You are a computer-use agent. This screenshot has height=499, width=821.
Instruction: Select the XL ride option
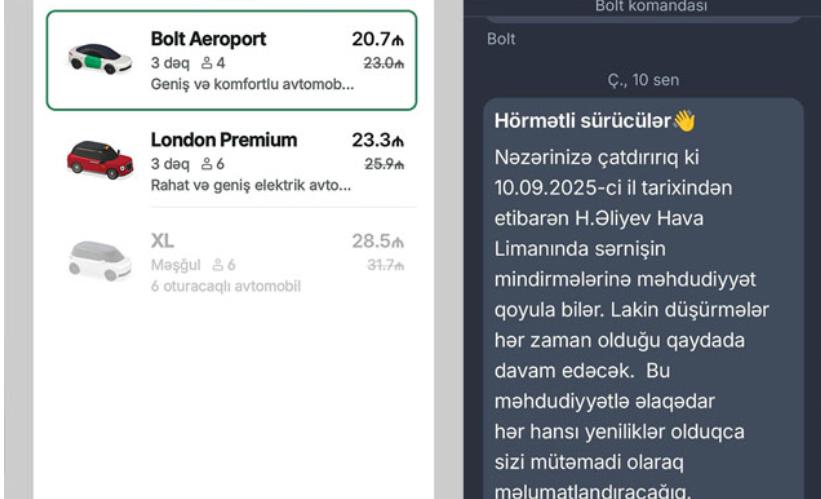coord(161,242)
